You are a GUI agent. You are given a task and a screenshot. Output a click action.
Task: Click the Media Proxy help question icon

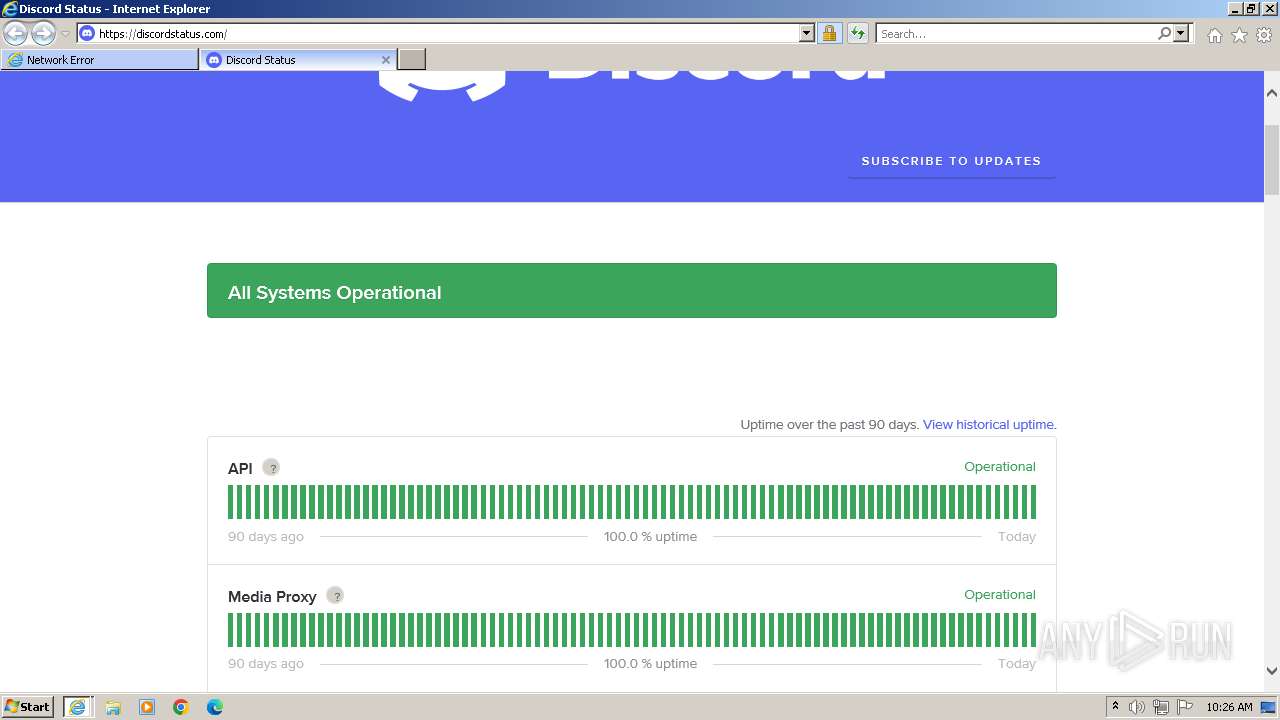click(335, 595)
